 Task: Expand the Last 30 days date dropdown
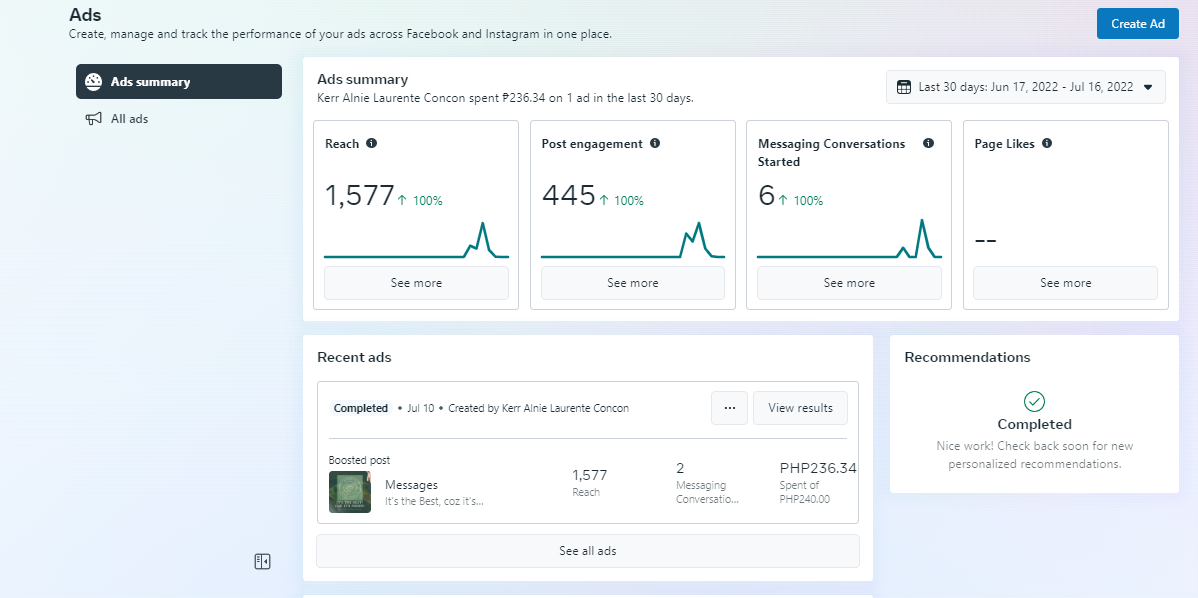tap(1147, 87)
